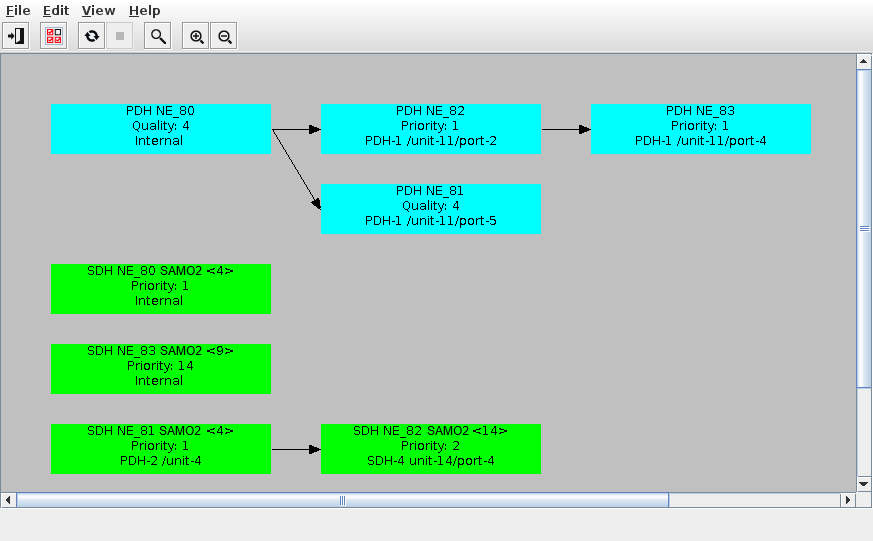Open the Help menu
This screenshot has width=873, height=541.
145,10
